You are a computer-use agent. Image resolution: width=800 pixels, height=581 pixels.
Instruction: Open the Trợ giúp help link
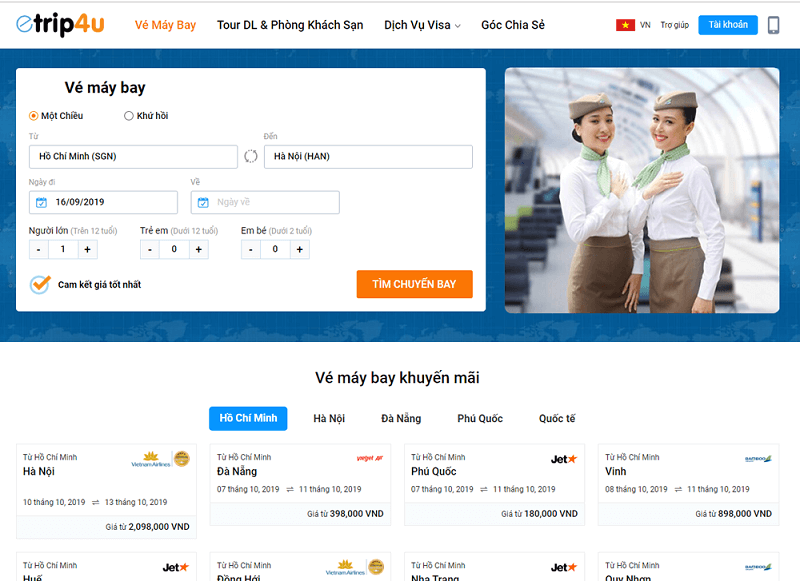(674, 25)
